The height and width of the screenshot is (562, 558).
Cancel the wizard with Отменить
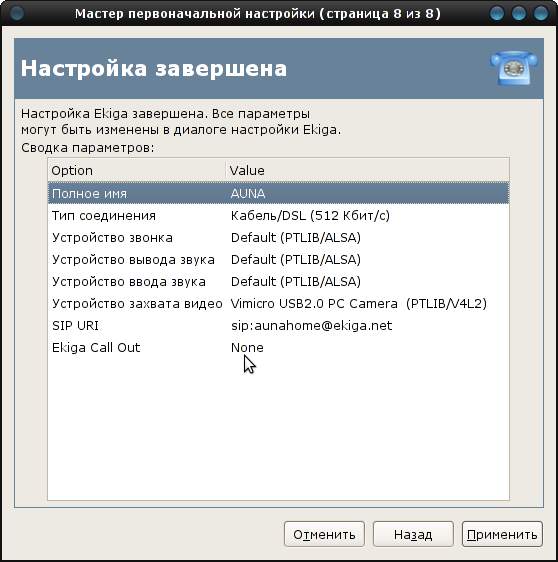[x=324, y=534]
